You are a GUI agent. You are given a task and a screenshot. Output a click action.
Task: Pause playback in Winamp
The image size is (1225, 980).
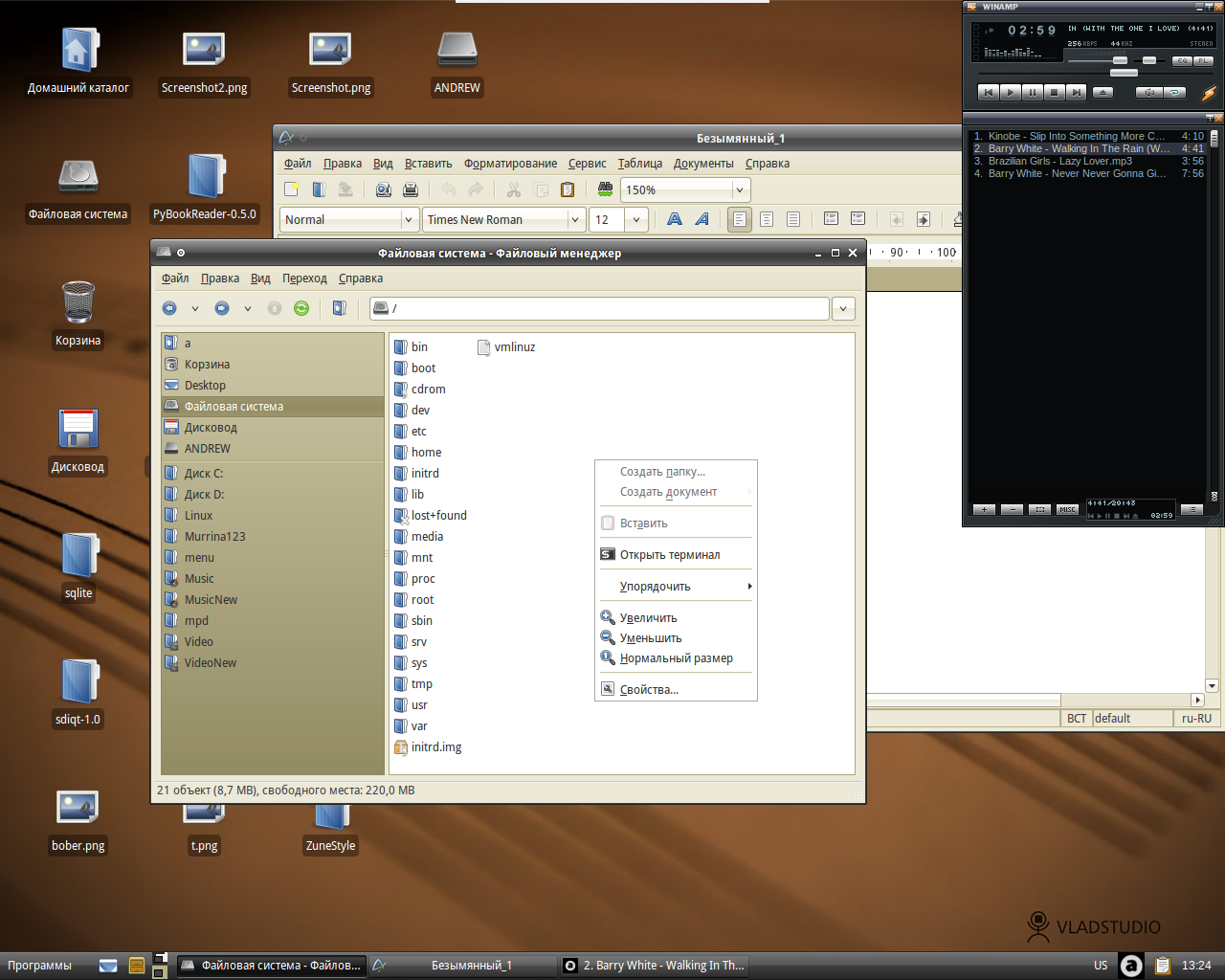1032,93
